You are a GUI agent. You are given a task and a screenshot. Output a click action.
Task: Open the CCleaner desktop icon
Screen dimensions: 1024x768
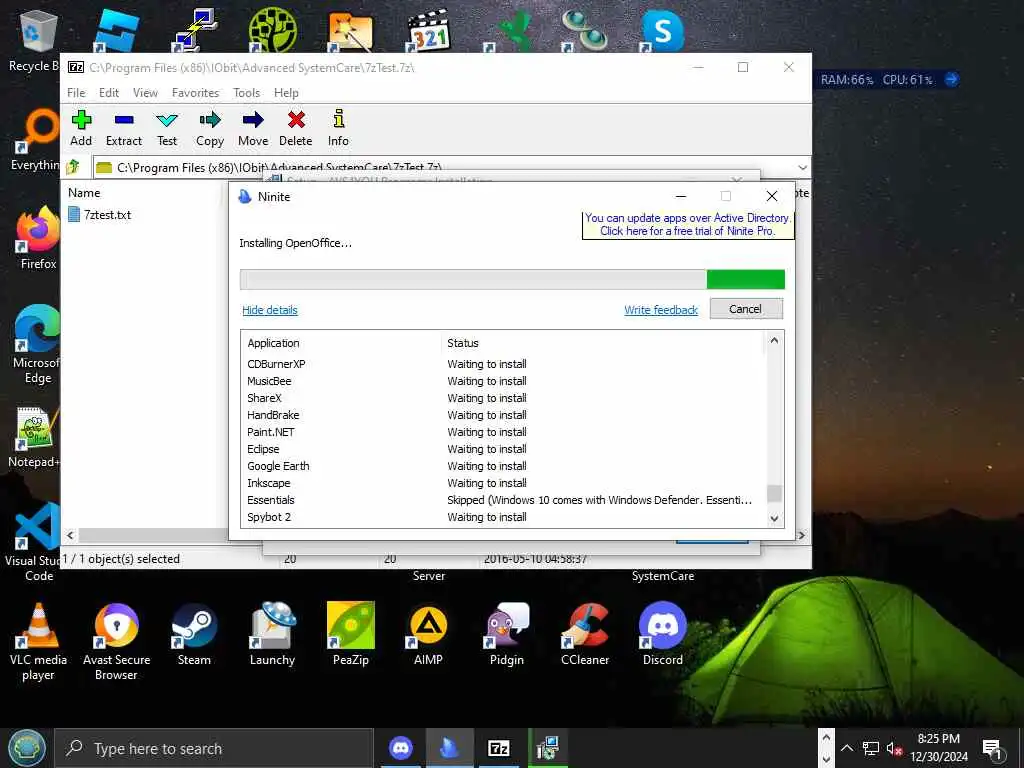pos(585,635)
